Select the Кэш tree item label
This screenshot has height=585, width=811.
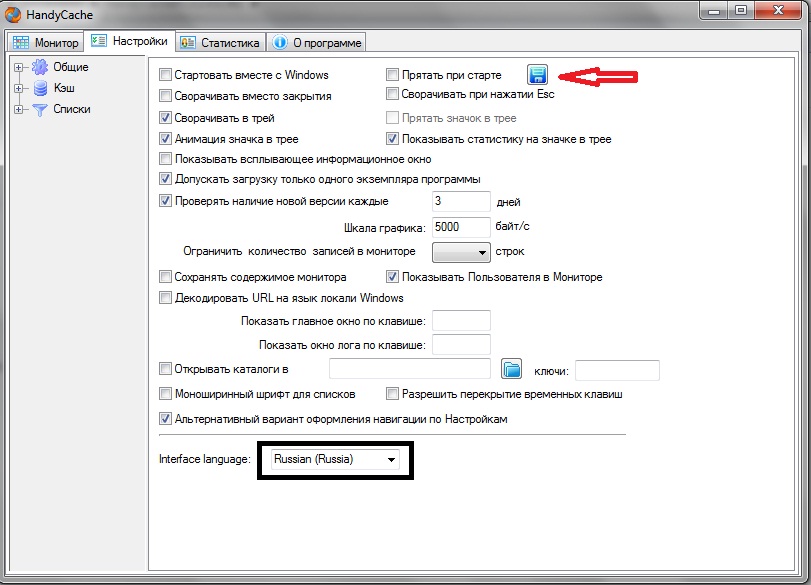tap(64, 88)
